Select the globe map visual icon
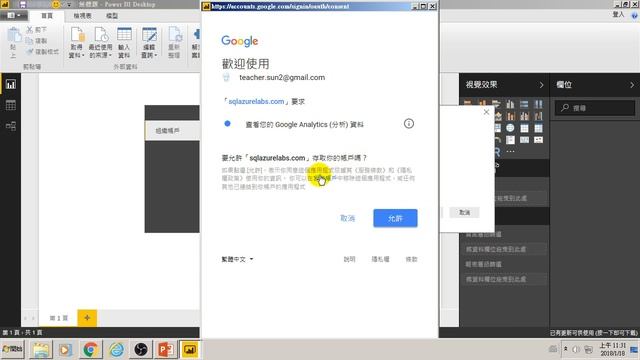Viewport: 640px width, 360px height. 510,128
